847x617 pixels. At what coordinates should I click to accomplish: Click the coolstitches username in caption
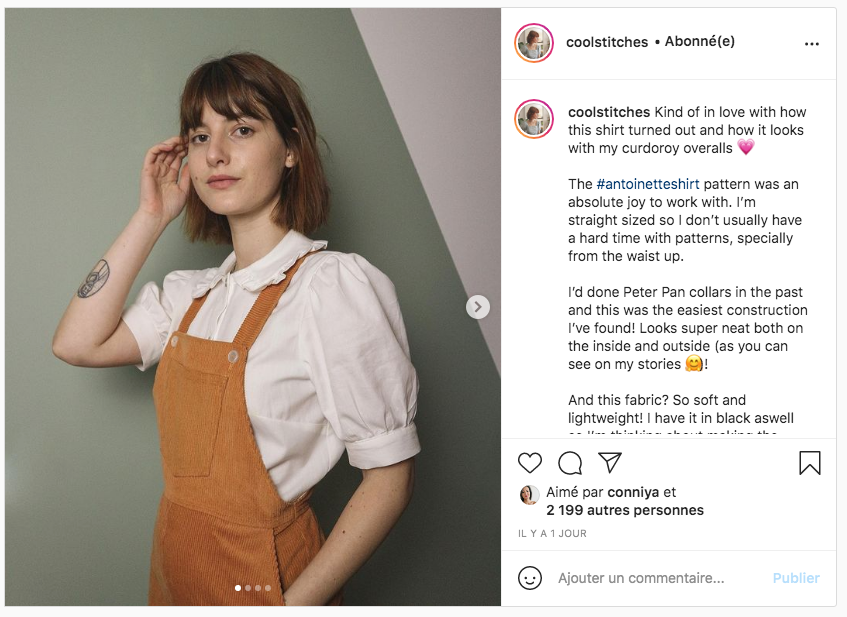[x=609, y=112]
